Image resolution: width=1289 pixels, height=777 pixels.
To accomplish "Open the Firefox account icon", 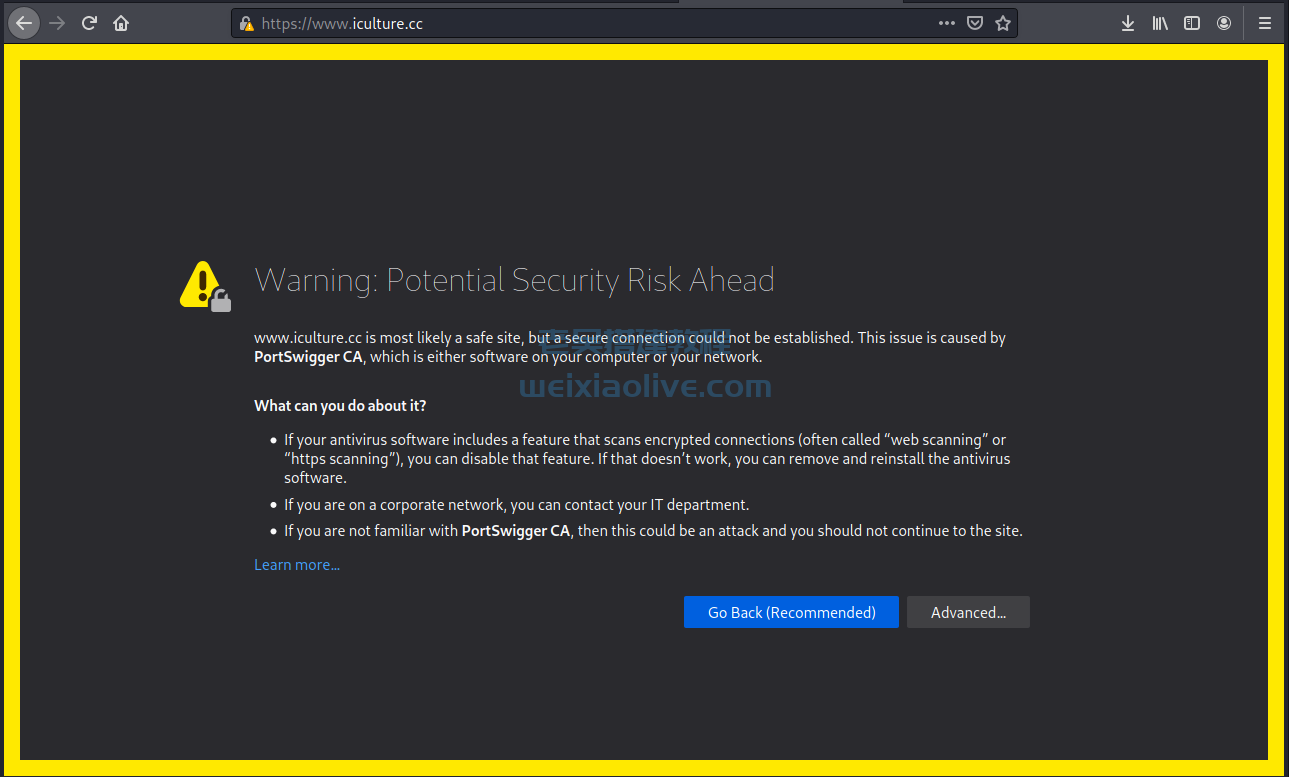I will [1224, 23].
